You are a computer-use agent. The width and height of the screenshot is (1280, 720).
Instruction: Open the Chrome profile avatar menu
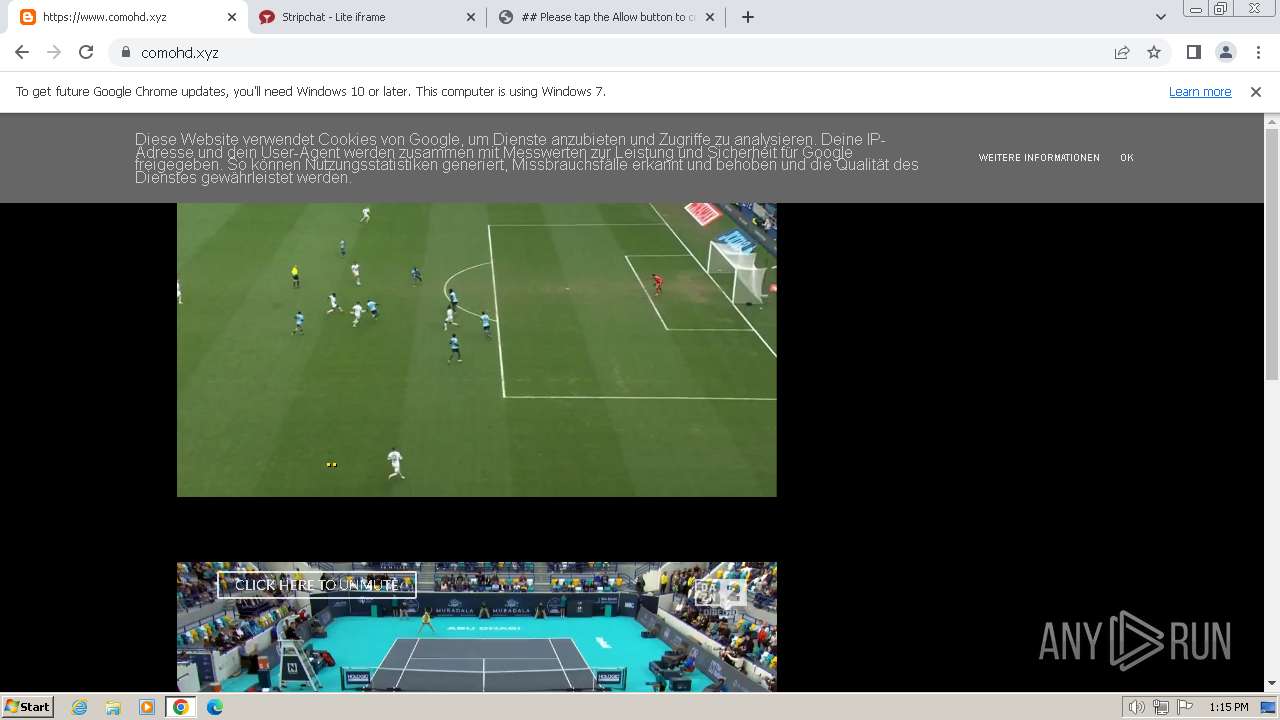click(1225, 52)
